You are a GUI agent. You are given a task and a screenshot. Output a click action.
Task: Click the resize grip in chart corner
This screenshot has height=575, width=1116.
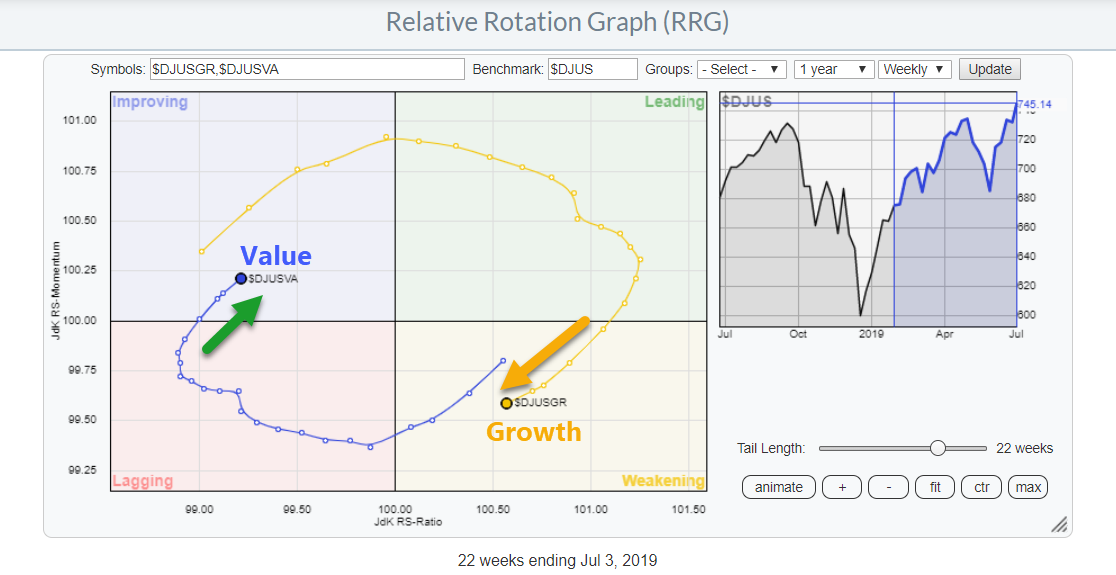click(1059, 524)
